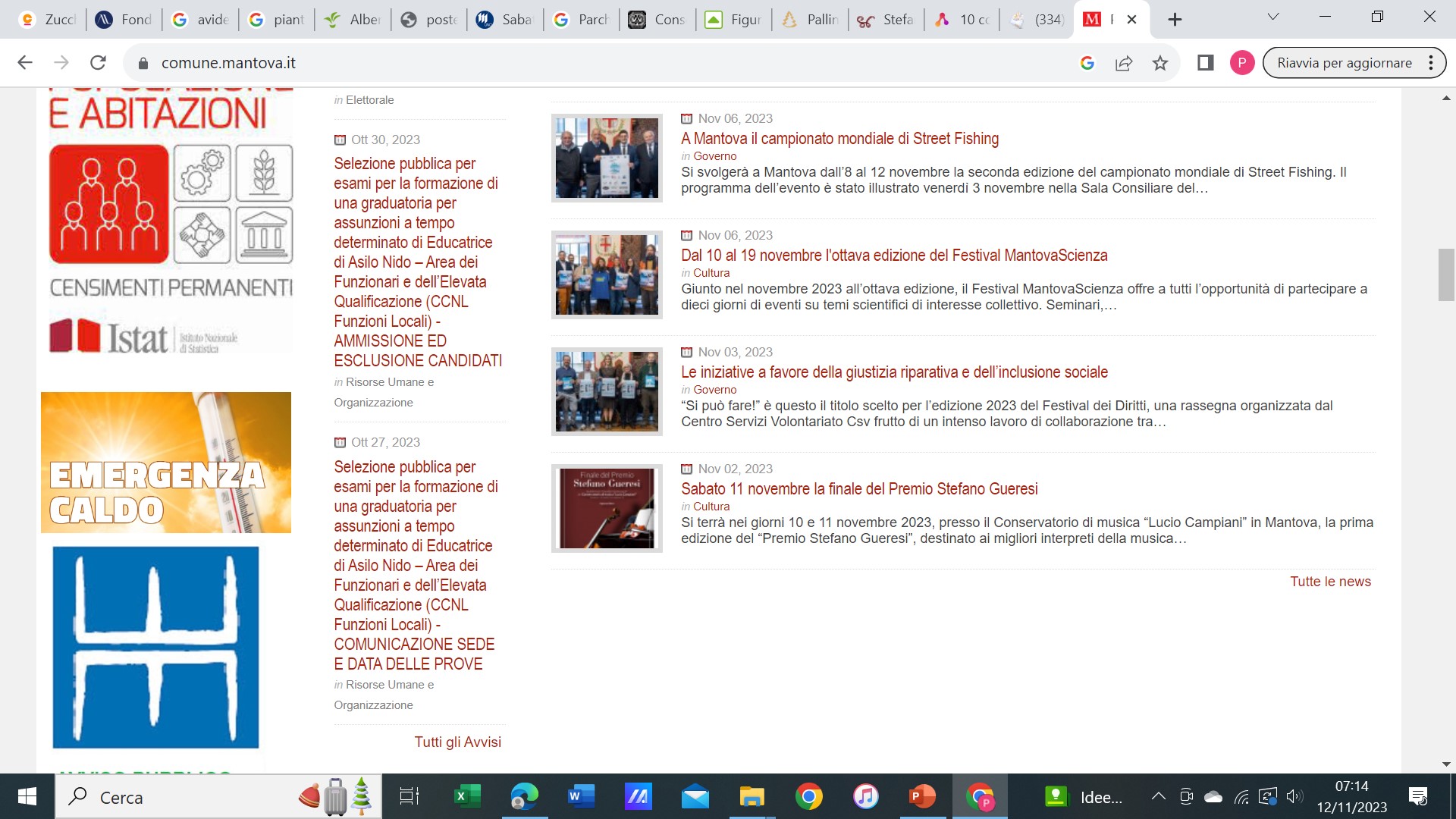The height and width of the screenshot is (819, 1456).
Task: Open Microsoft Edge from taskbar
Action: click(524, 796)
